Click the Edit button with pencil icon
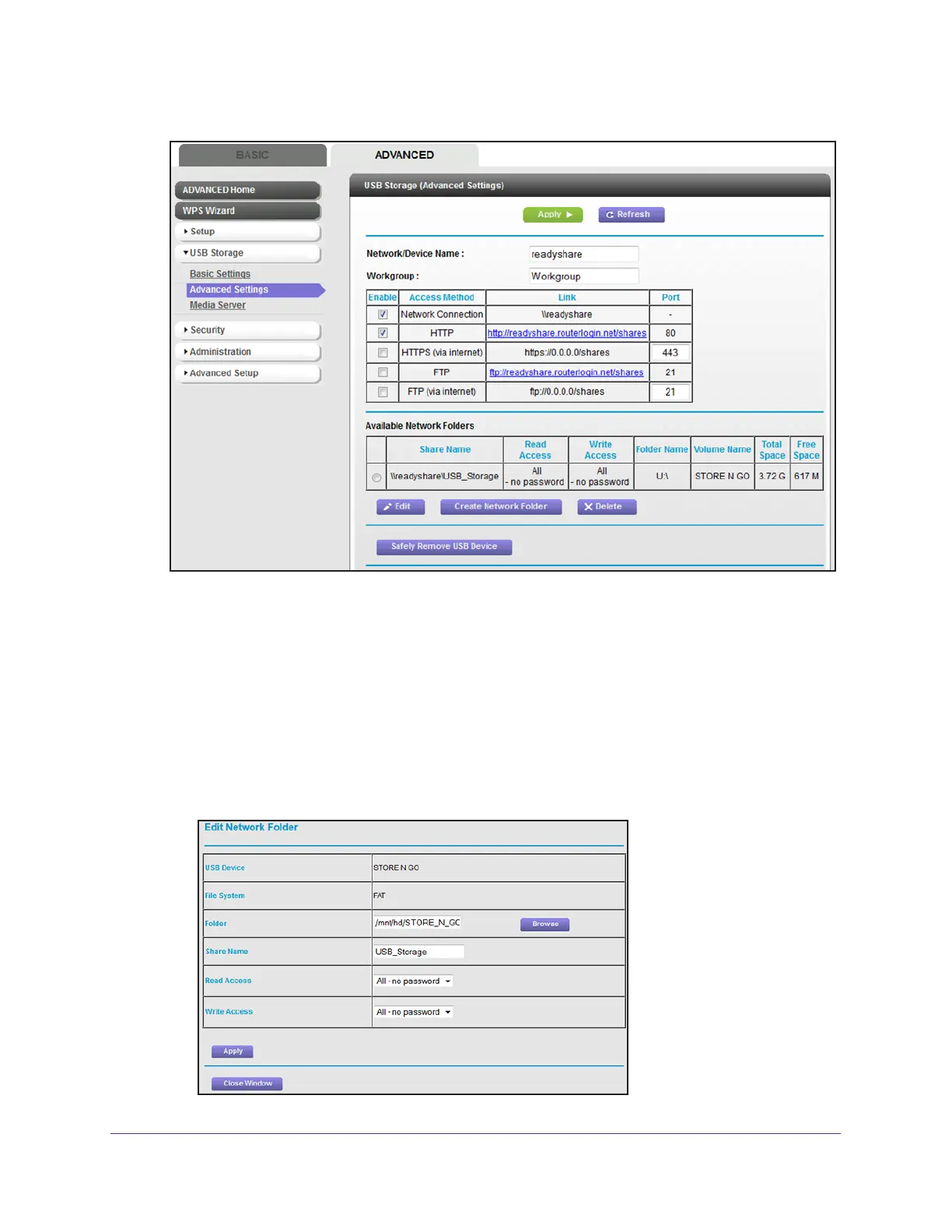 401,507
